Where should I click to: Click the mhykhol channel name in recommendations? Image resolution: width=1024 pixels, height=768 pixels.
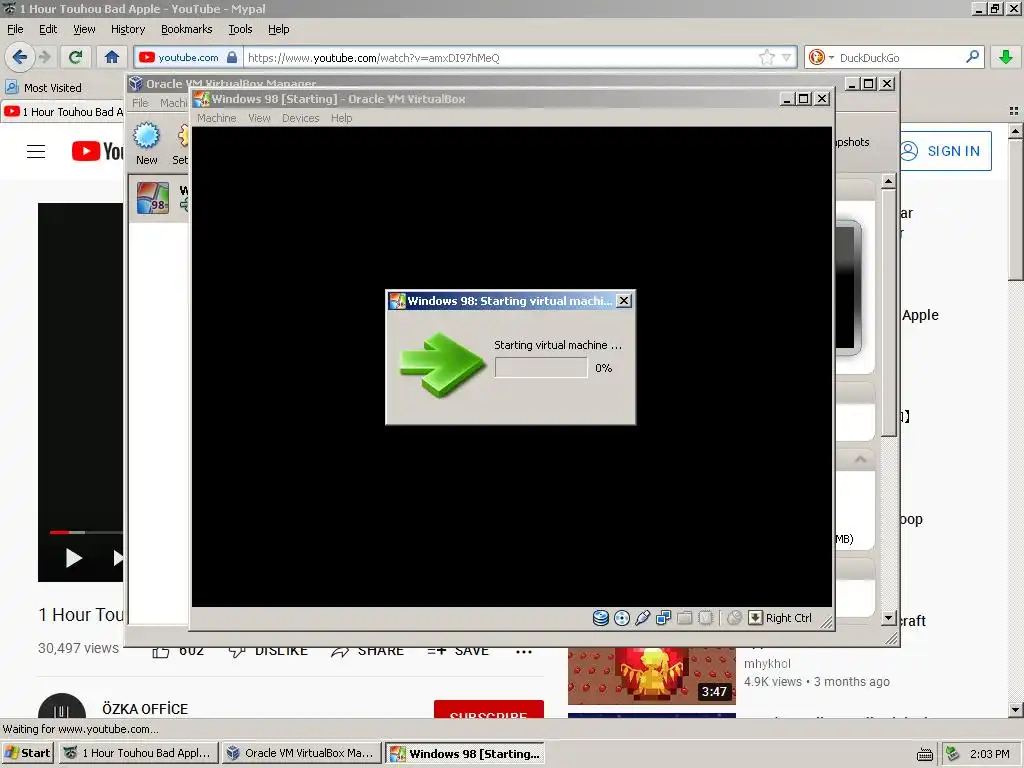(x=767, y=664)
